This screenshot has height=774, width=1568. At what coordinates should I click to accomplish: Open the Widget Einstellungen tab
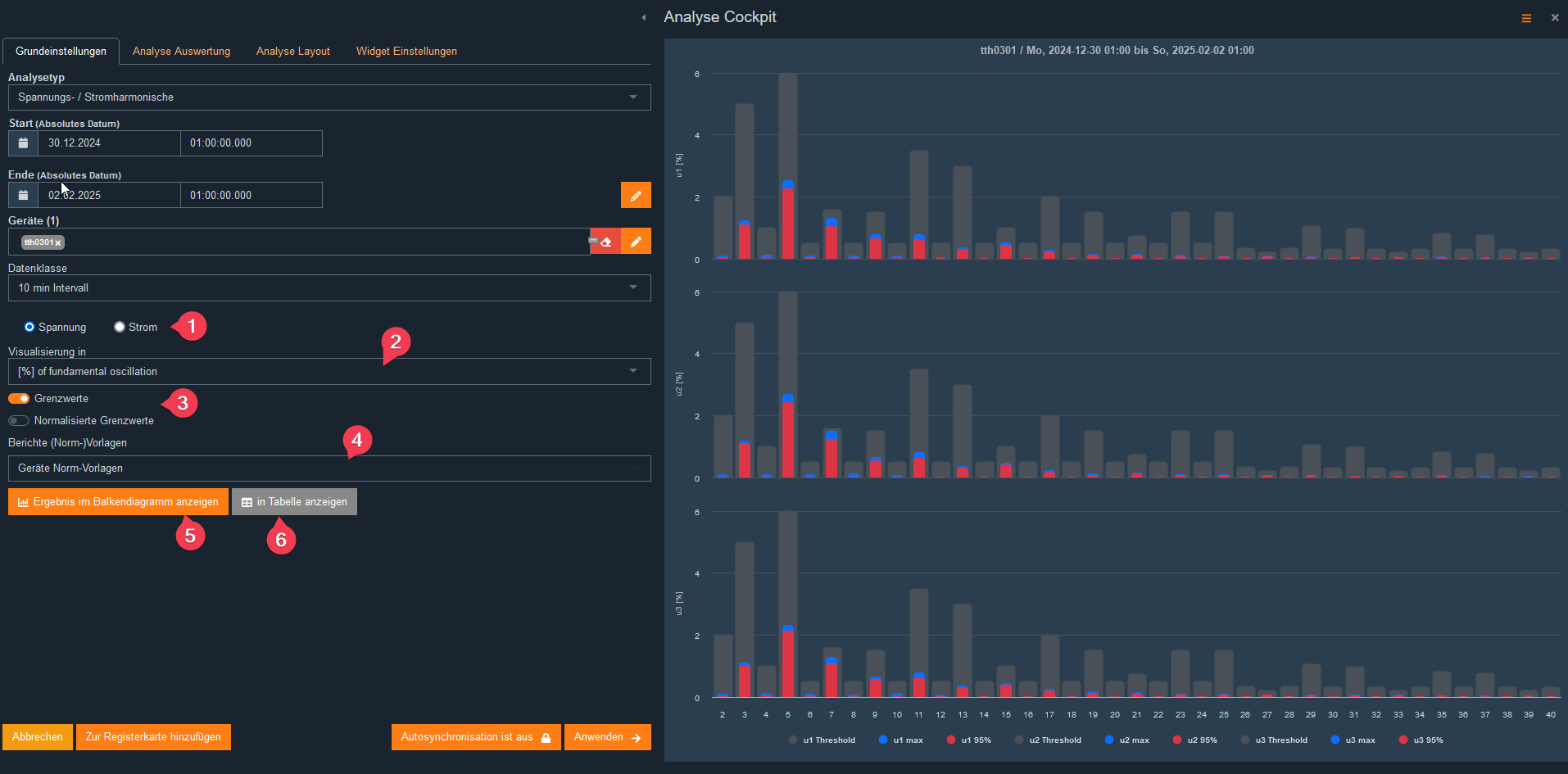(x=406, y=51)
